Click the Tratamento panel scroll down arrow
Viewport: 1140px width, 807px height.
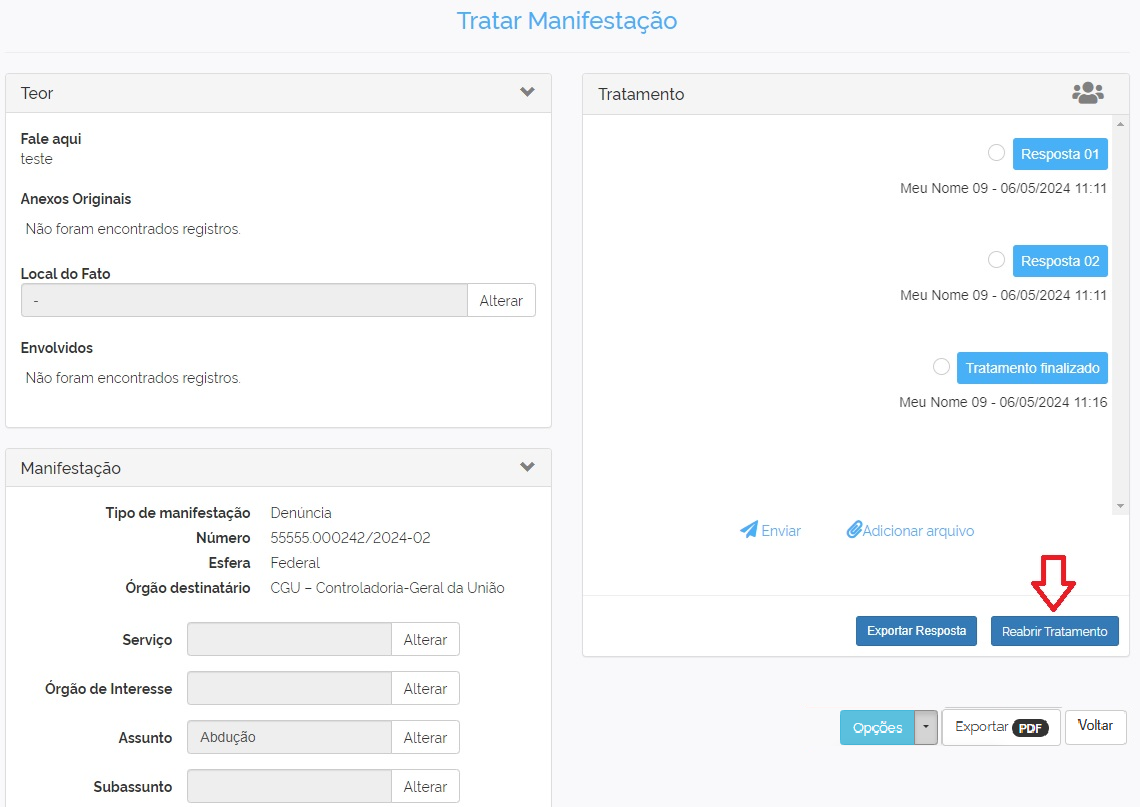[1121, 507]
